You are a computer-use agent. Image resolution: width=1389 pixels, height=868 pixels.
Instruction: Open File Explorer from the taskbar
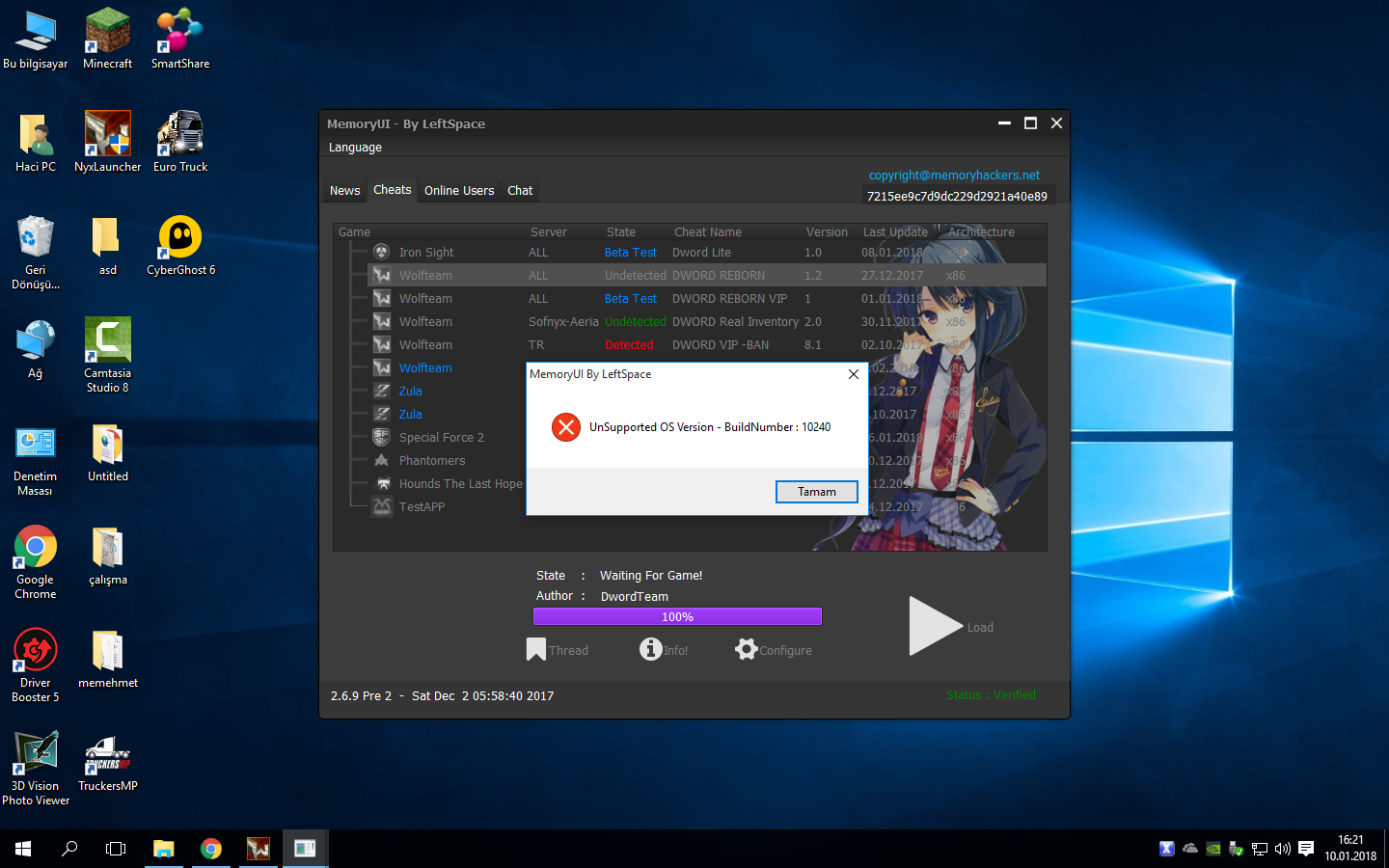point(164,849)
